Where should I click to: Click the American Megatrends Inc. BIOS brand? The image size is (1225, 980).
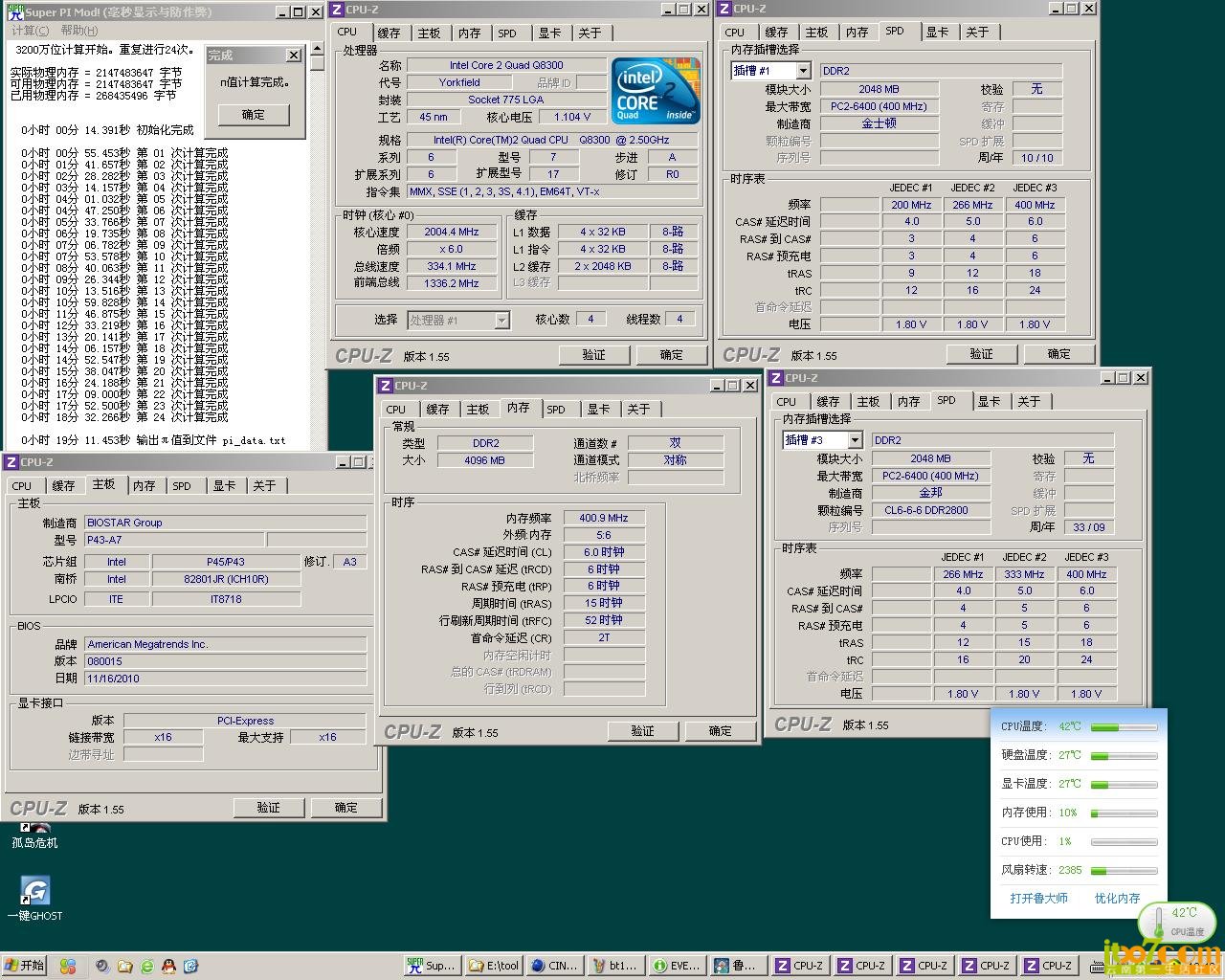coord(225,644)
